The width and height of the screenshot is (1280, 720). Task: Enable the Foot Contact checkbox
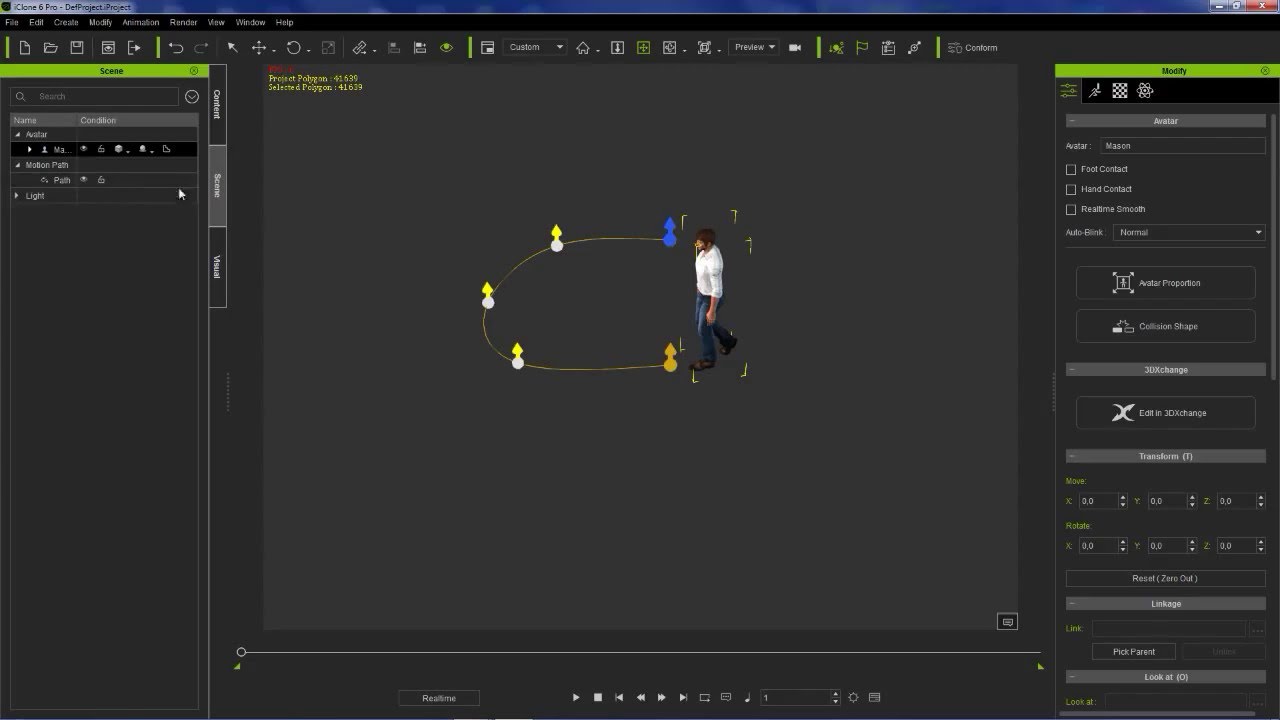coord(1071,169)
